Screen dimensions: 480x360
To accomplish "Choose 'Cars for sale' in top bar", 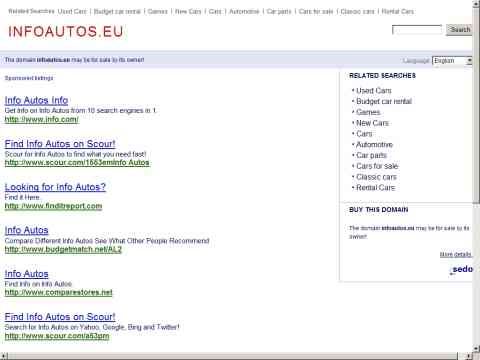I will tap(316, 11).
